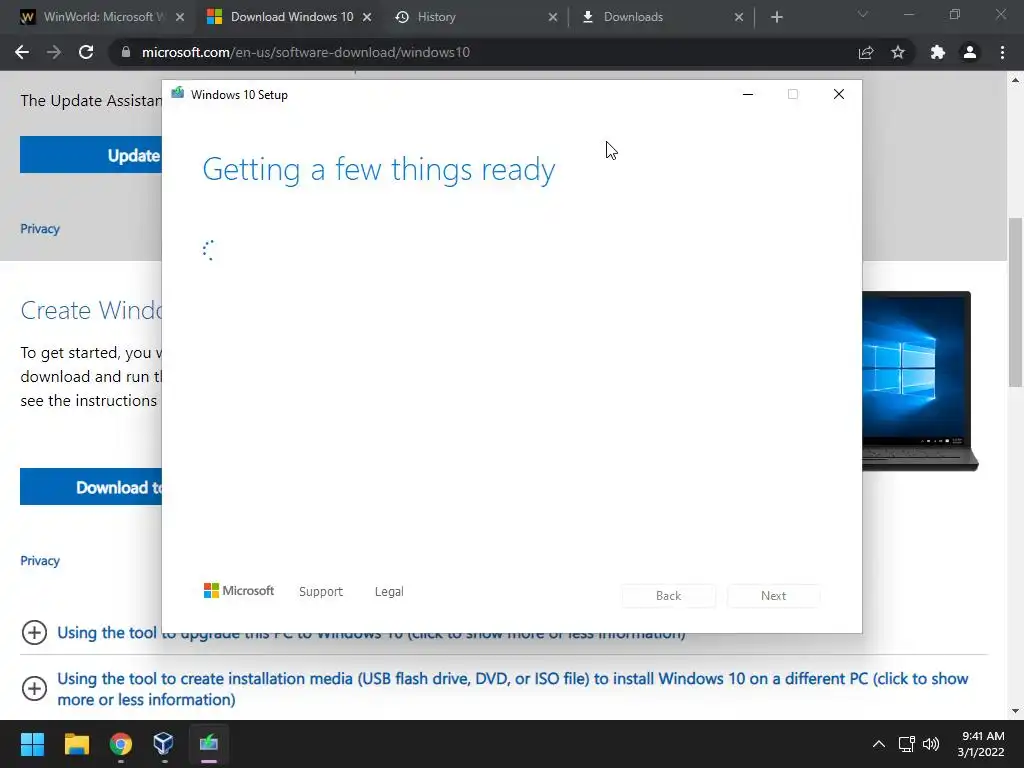Click the scrollbar up arrow
Screen dimensions: 1024x768
click(x=1016, y=80)
